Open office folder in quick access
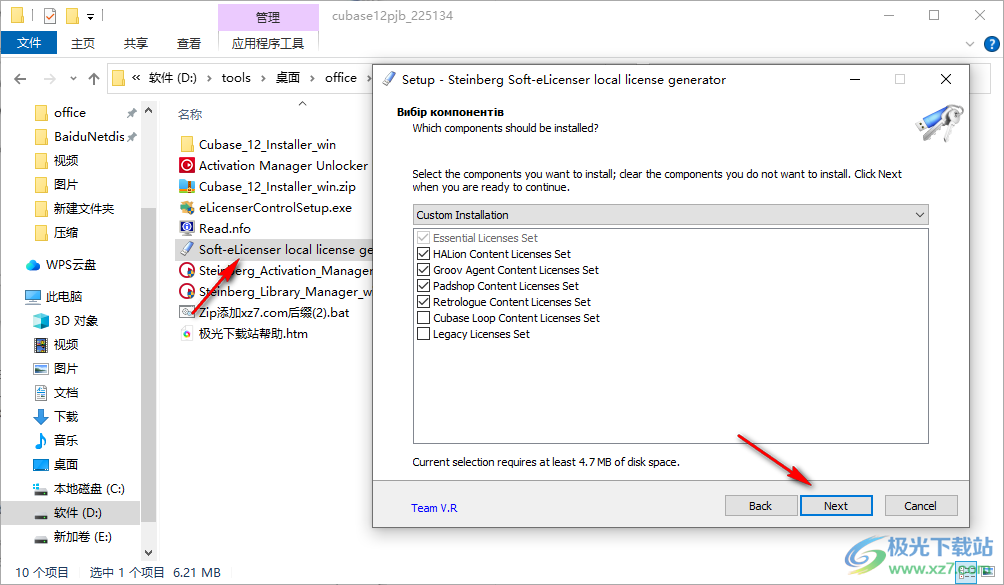 [70, 113]
